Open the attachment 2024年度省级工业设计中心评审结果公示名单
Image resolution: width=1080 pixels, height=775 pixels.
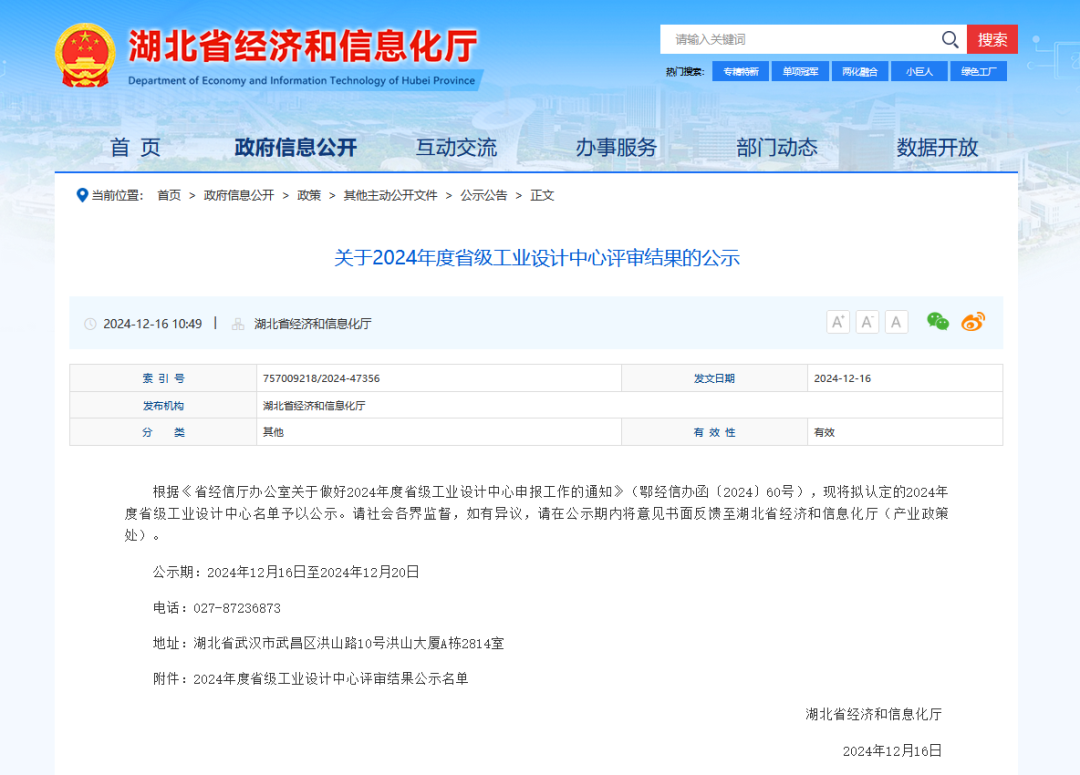point(331,678)
